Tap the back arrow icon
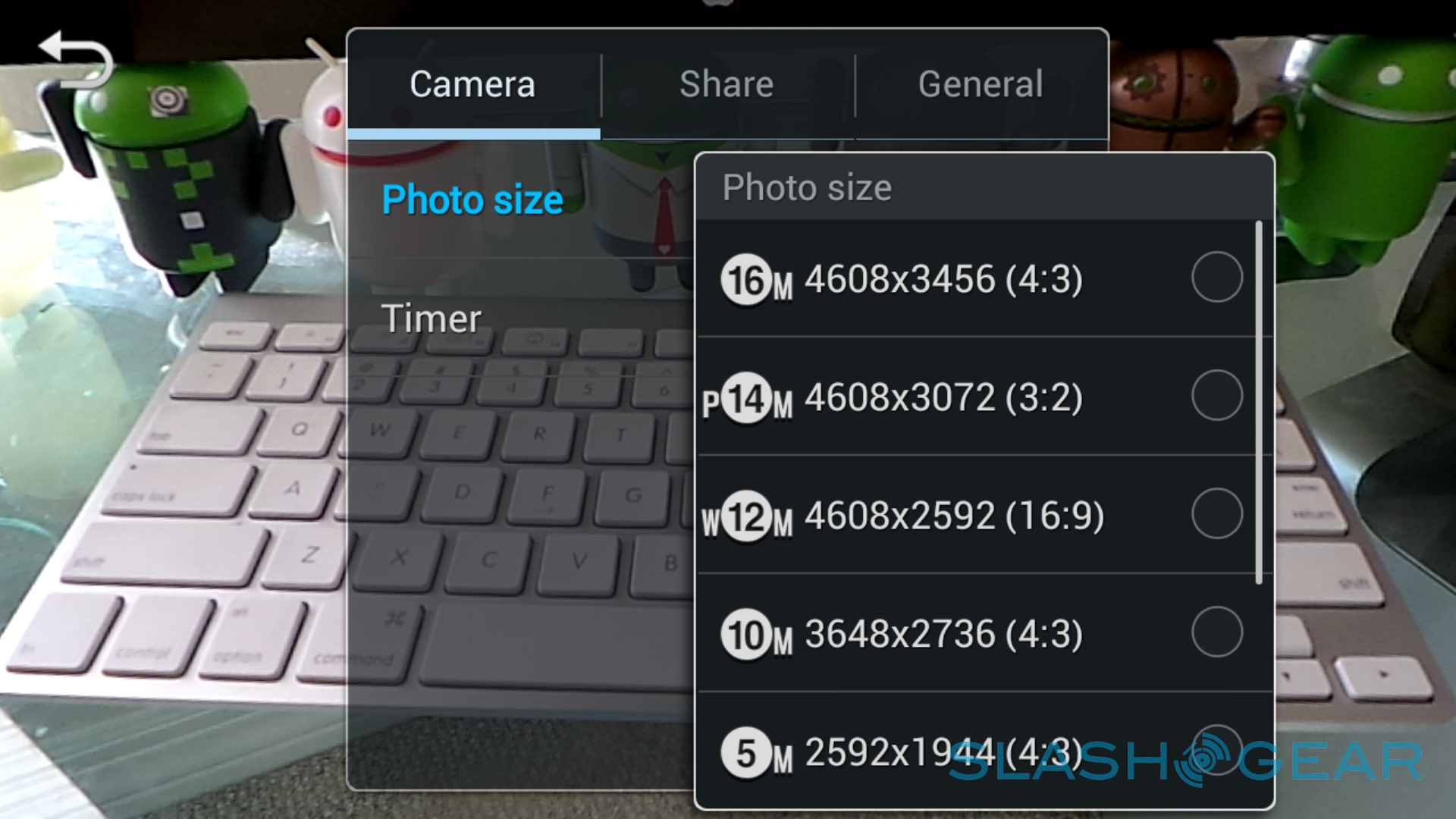This screenshot has width=1456, height=819. pyautogui.click(x=76, y=61)
